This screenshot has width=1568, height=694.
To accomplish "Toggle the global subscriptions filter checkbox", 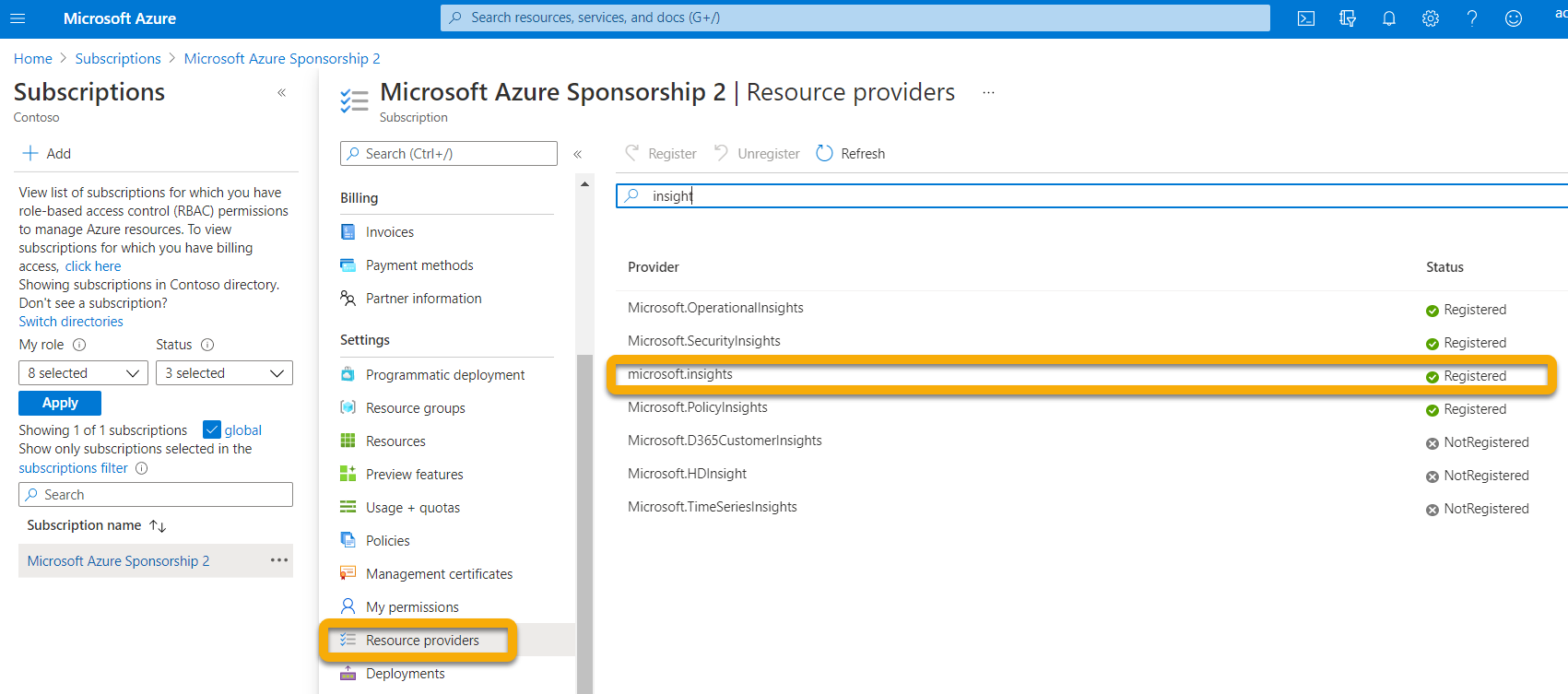I will tap(212, 430).
